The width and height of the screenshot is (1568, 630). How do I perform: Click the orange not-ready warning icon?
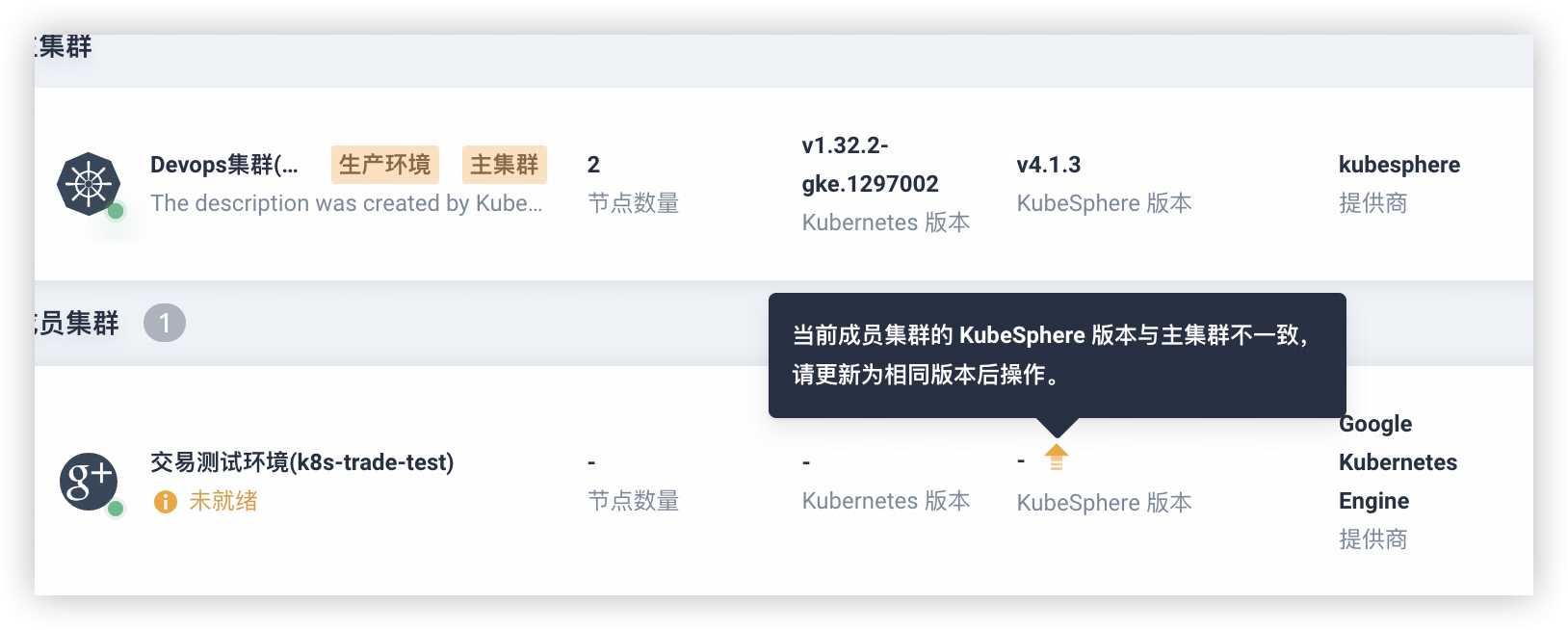coord(166,502)
